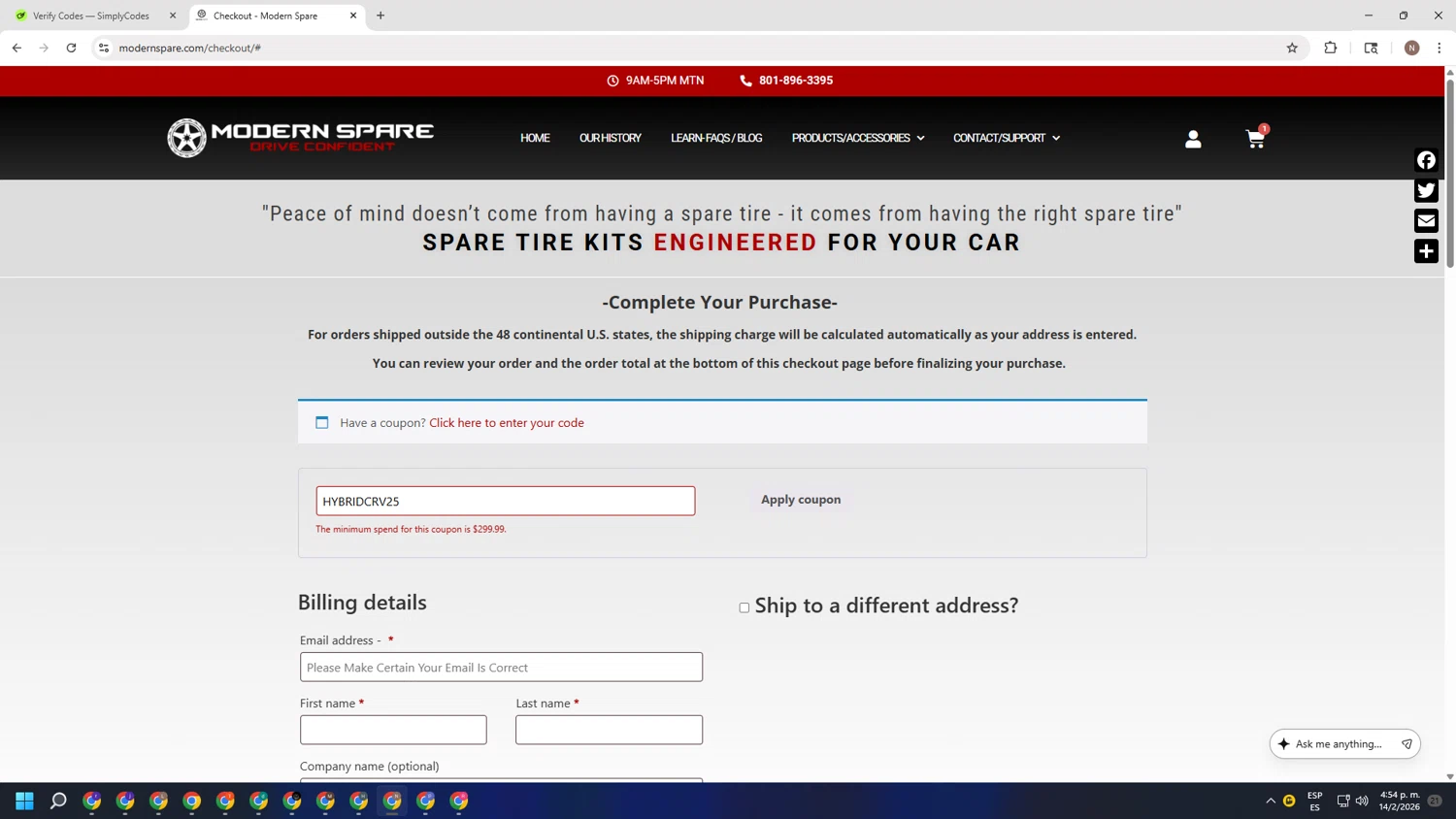Click browser forward arrow

tap(44, 48)
